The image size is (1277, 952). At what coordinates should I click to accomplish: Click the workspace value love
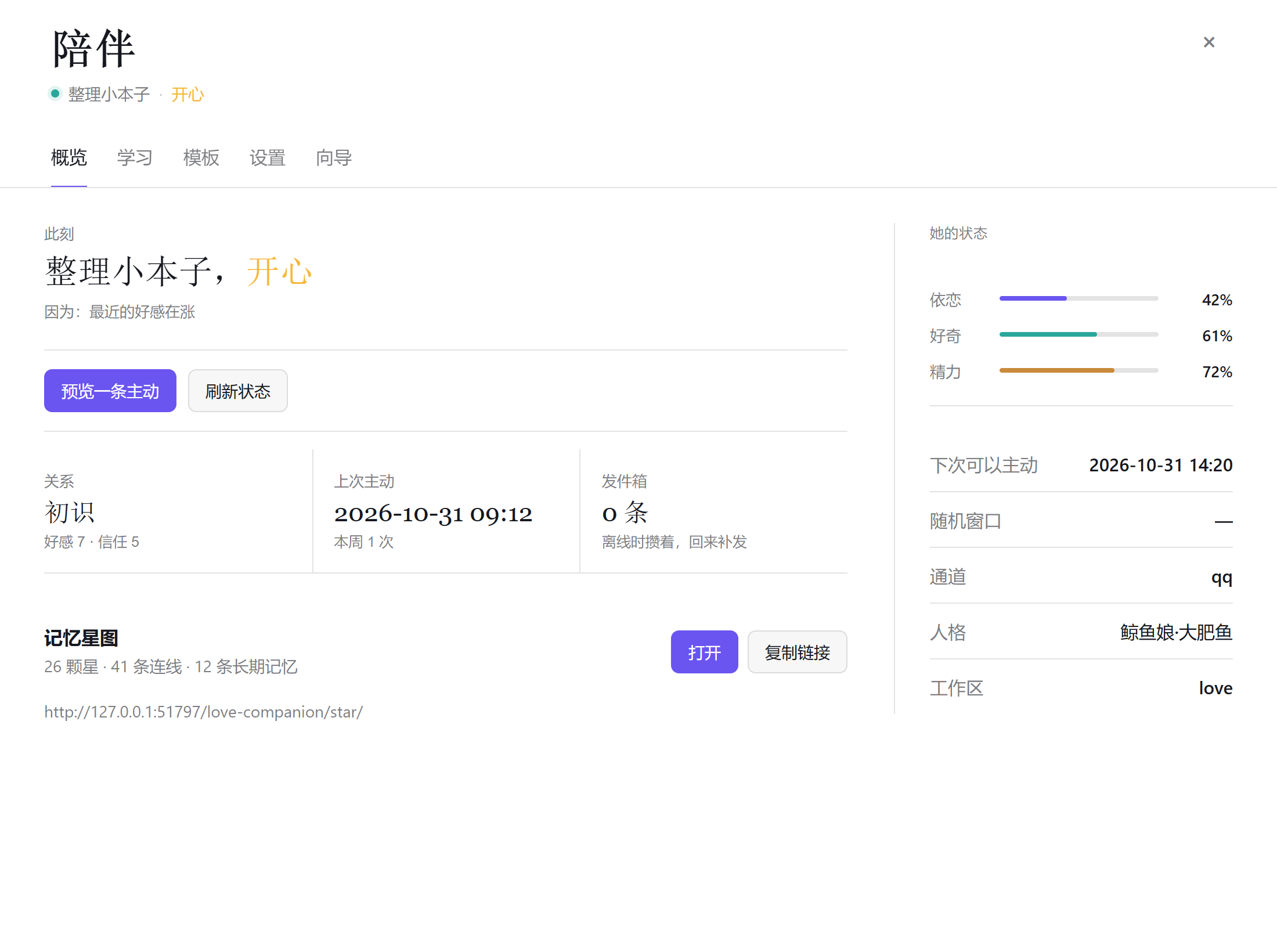1216,688
